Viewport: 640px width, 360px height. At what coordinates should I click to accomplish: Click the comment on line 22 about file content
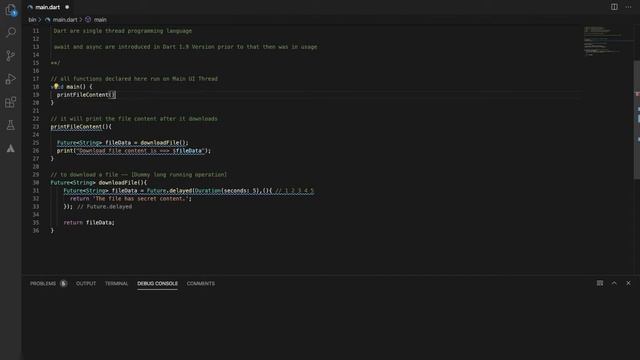click(x=134, y=119)
